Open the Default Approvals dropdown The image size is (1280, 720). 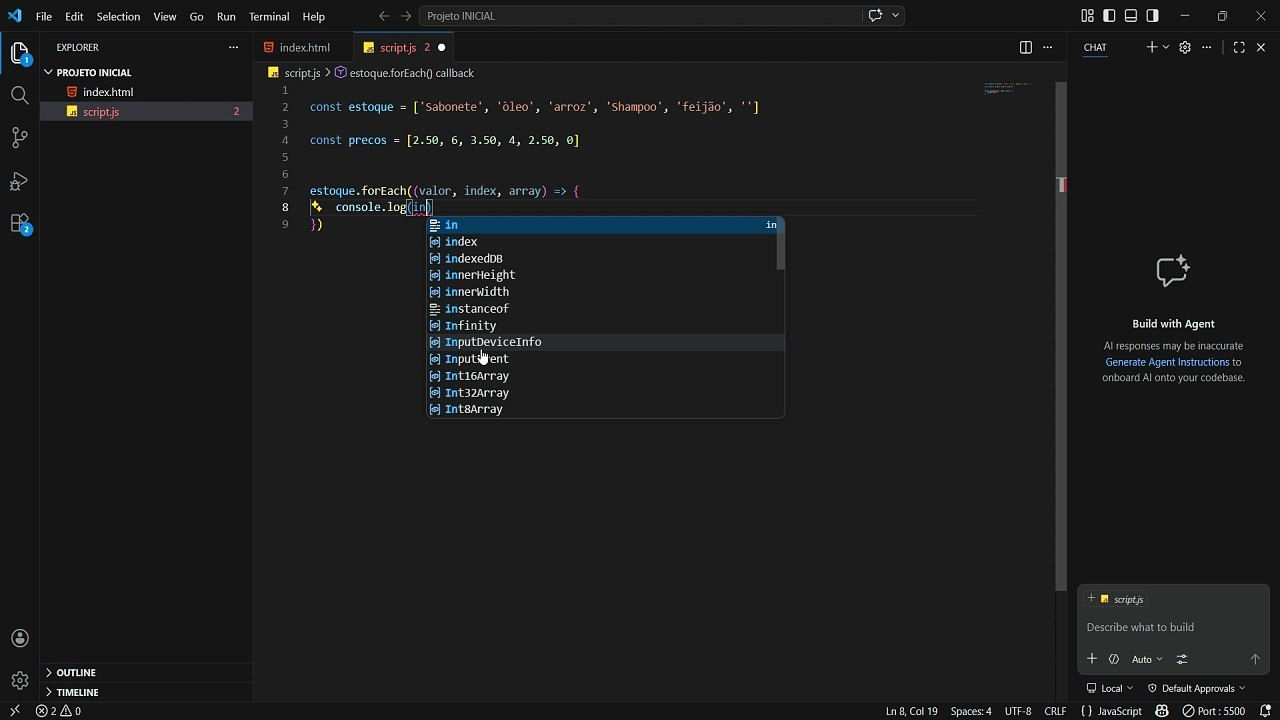point(1197,688)
